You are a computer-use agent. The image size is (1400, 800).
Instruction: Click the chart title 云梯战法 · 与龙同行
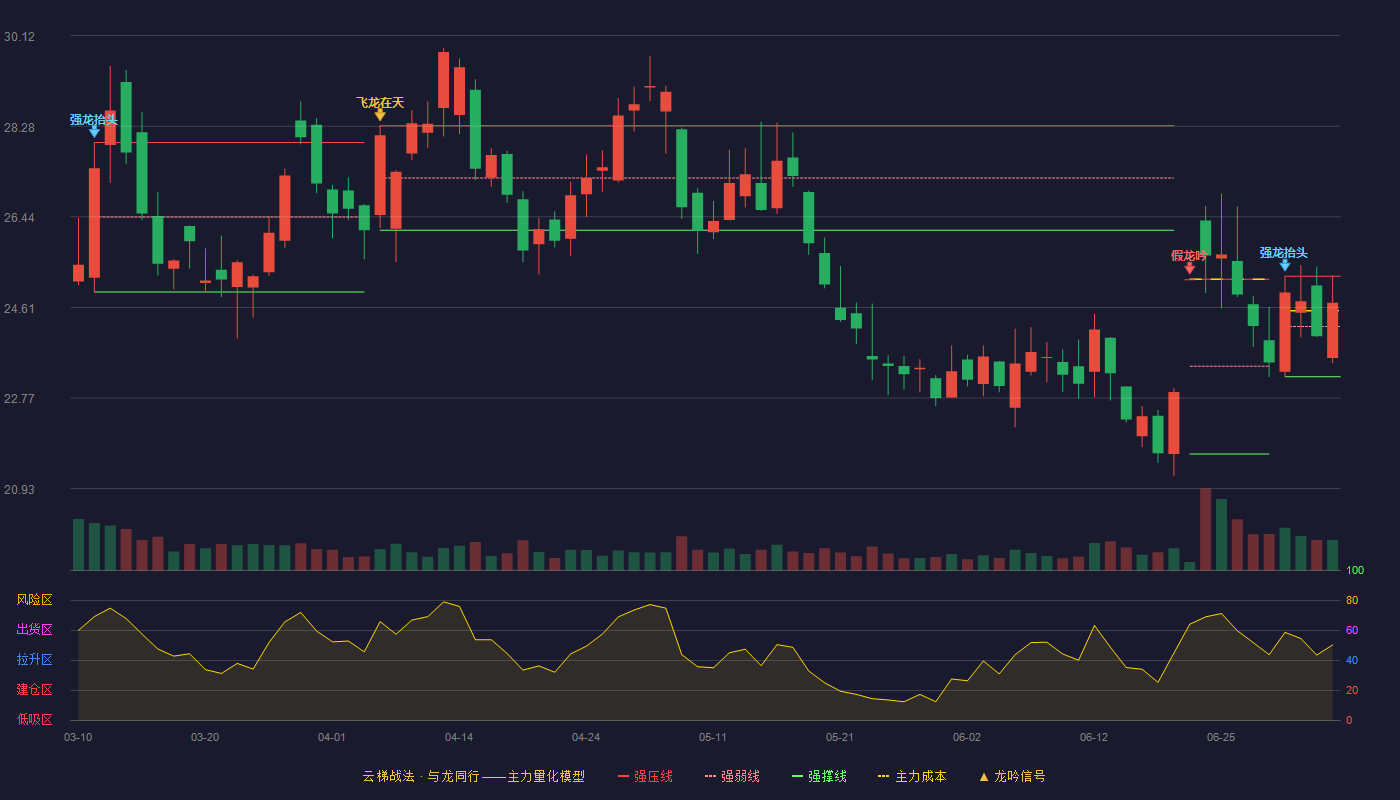[x=421, y=776]
